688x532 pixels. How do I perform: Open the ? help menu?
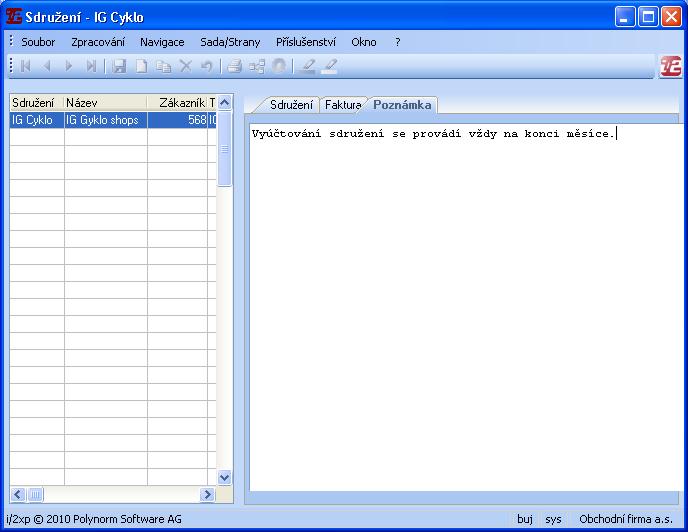click(x=398, y=42)
